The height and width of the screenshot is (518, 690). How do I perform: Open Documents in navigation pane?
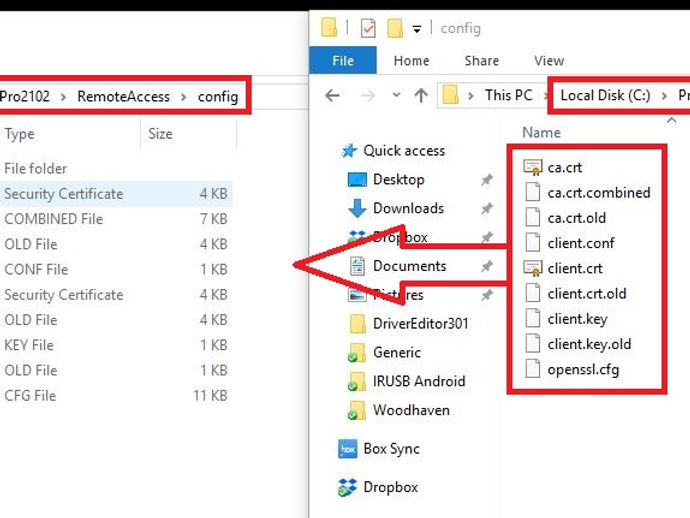point(410,266)
